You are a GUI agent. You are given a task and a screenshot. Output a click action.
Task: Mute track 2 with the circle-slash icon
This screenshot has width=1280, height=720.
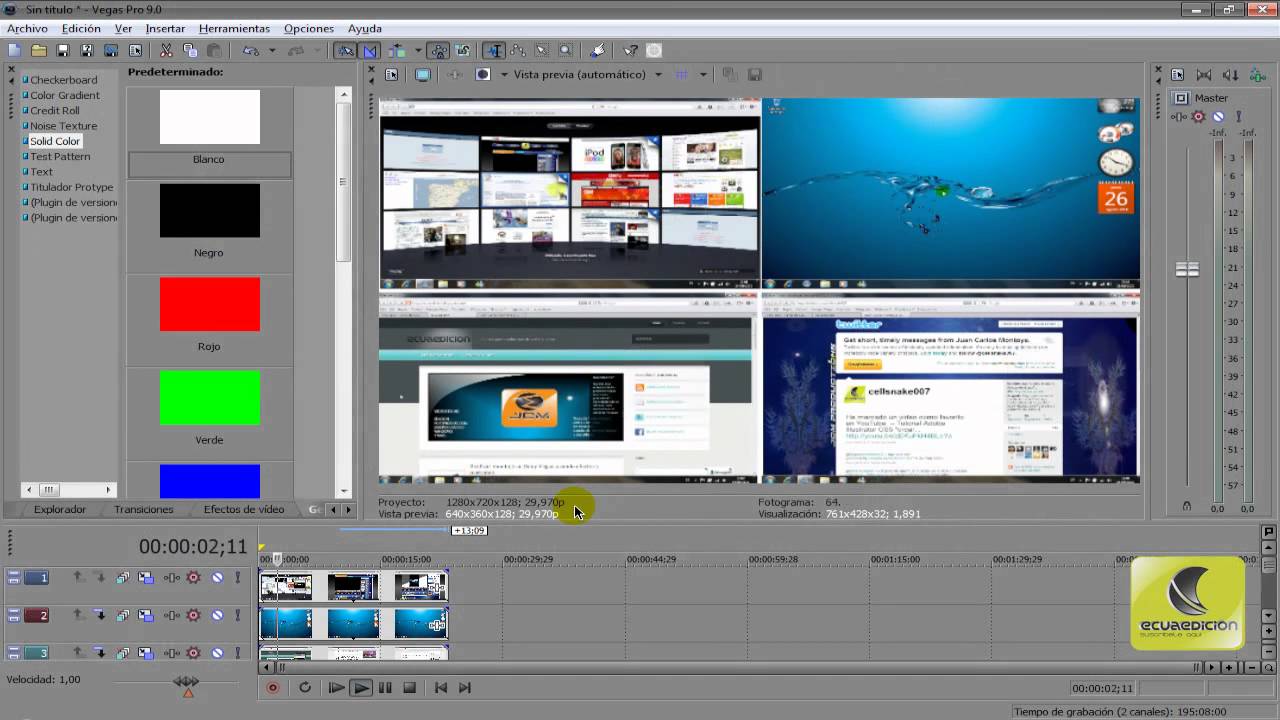tap(217, 615)
